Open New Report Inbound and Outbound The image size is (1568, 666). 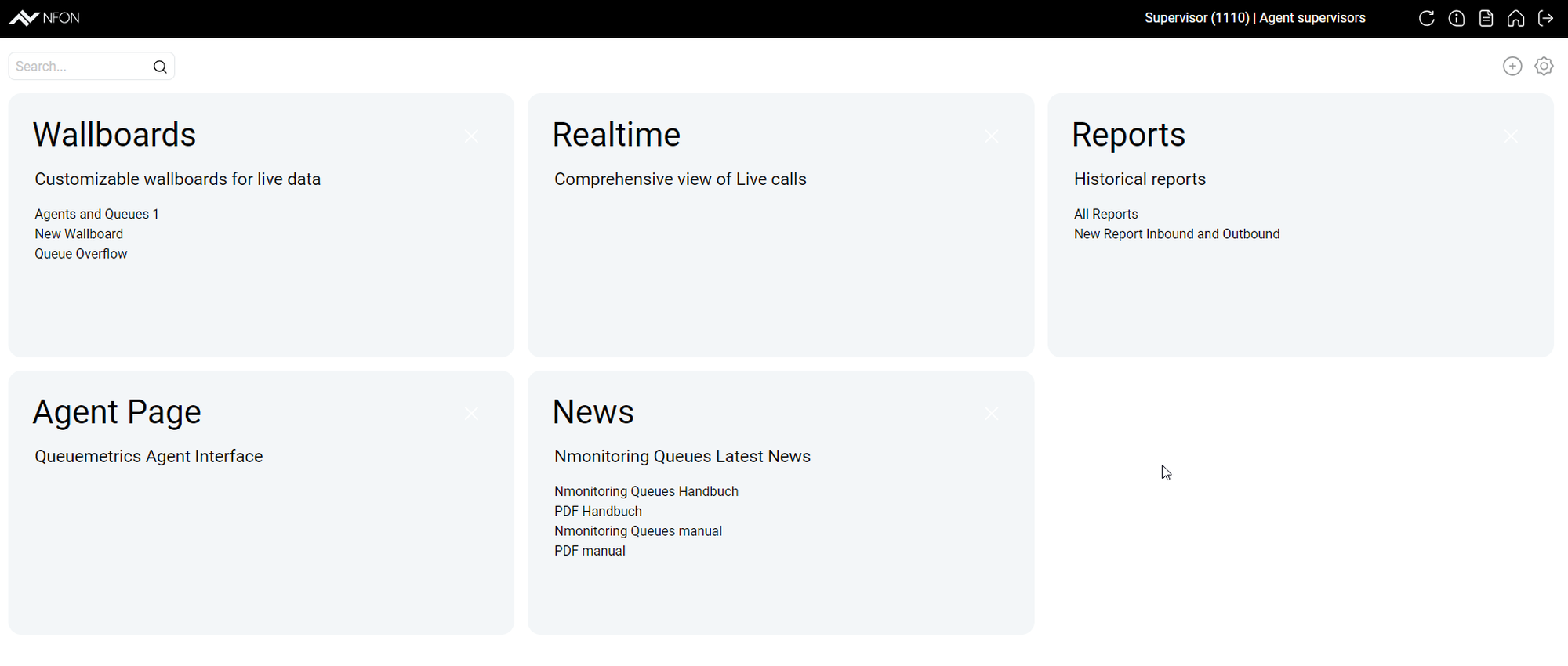1176,234
